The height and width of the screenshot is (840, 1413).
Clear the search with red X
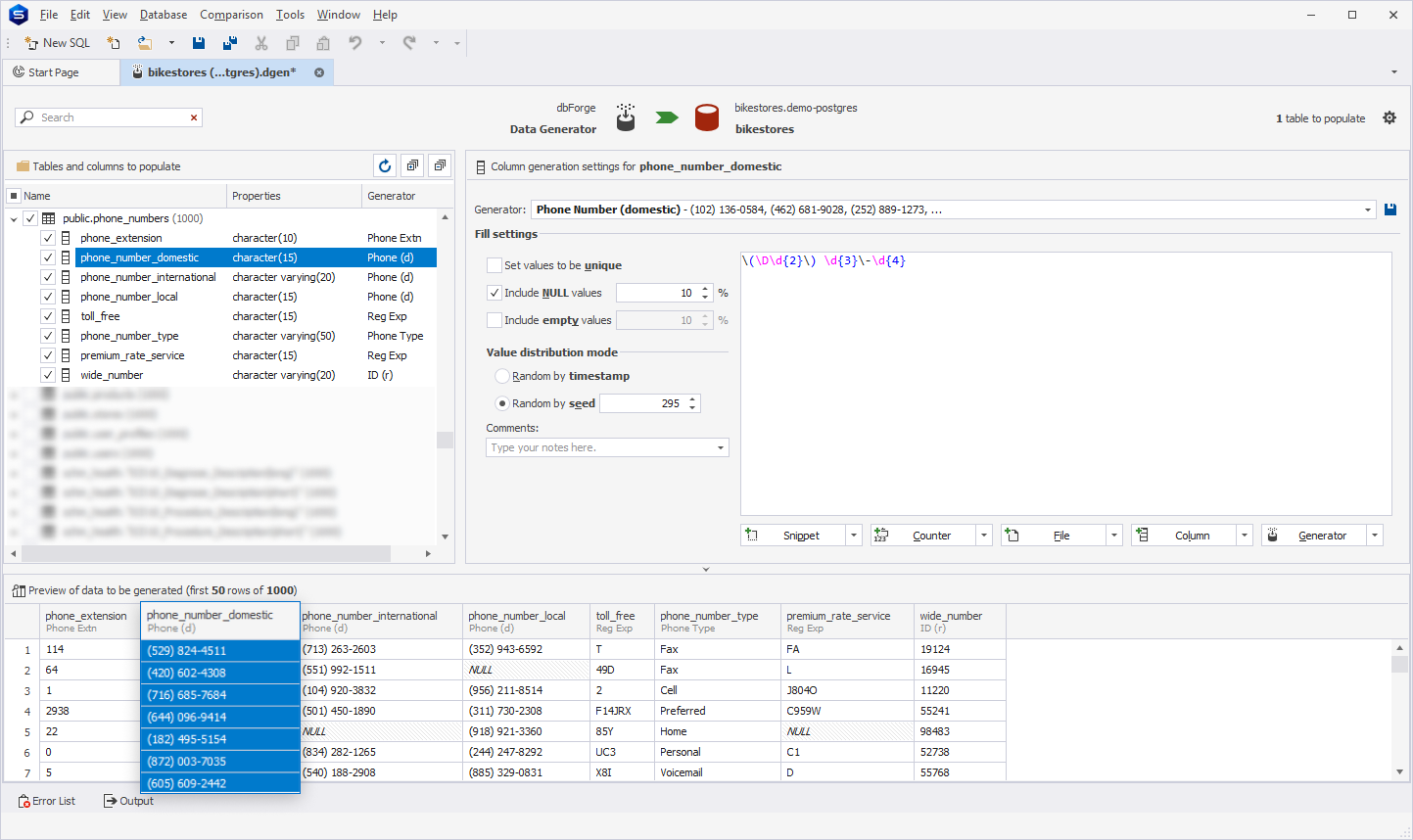pyautogui.click(x=194, y=117)
